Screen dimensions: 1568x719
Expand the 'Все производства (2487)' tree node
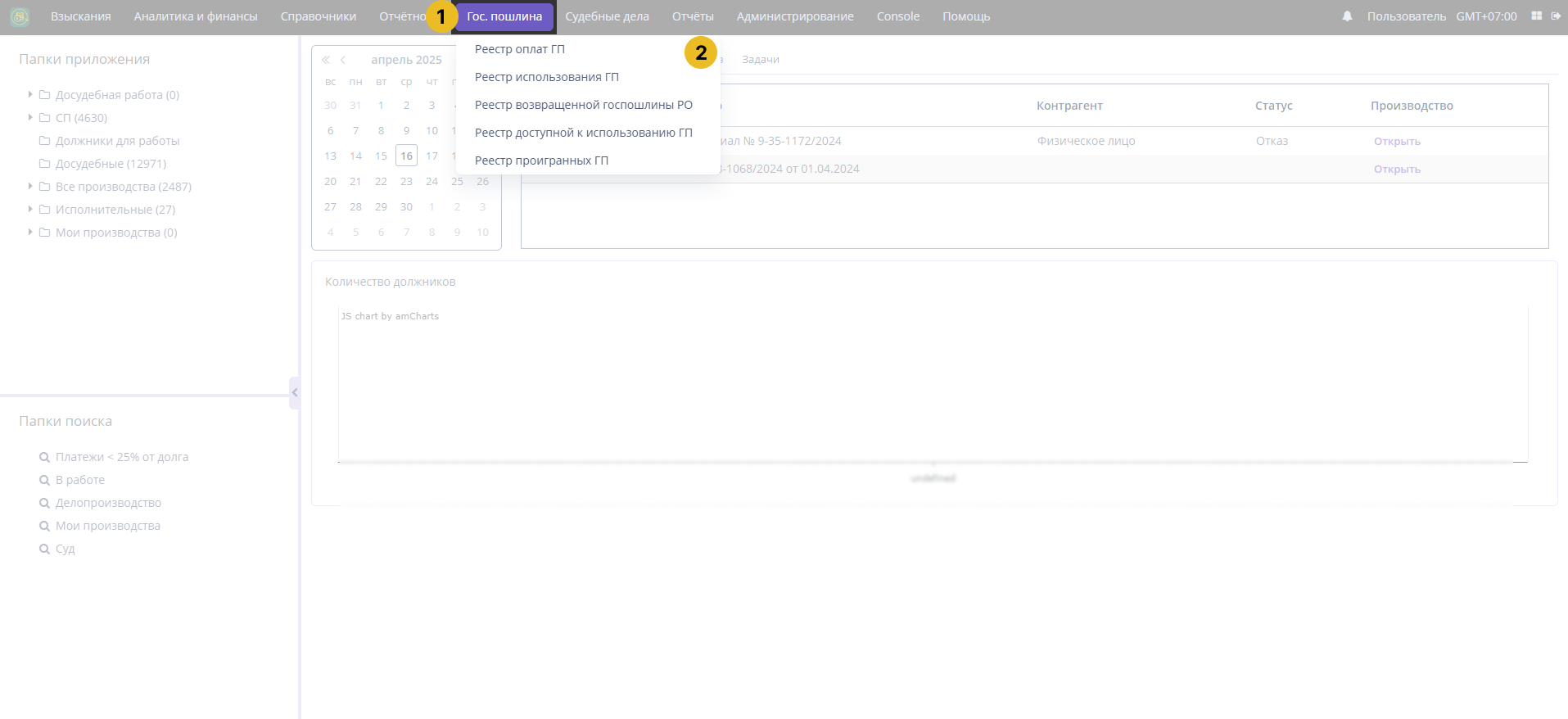coord(30,187)
